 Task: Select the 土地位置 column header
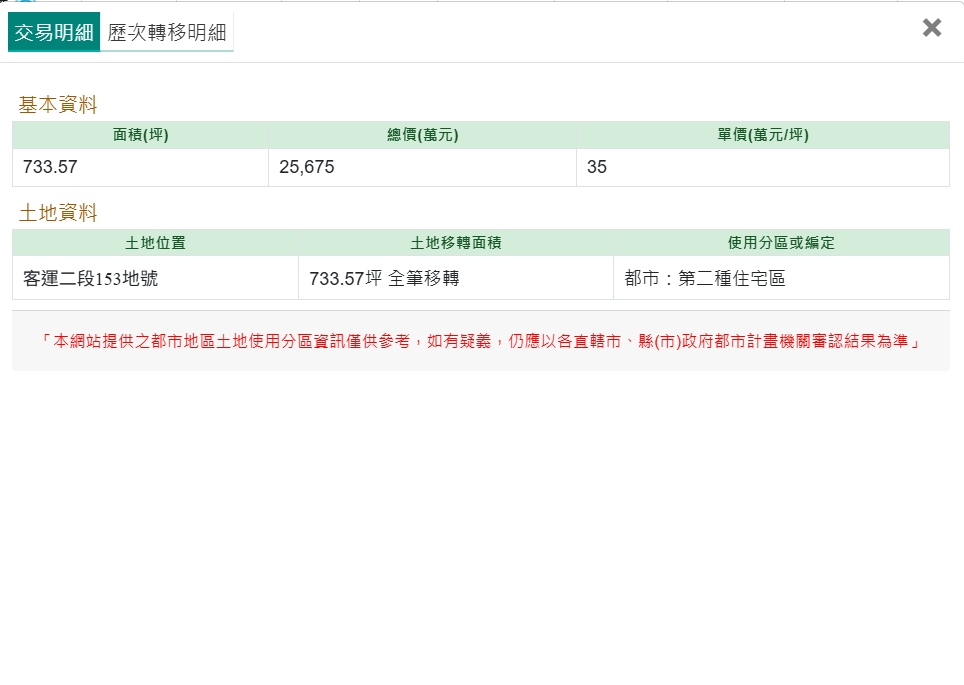155,243
